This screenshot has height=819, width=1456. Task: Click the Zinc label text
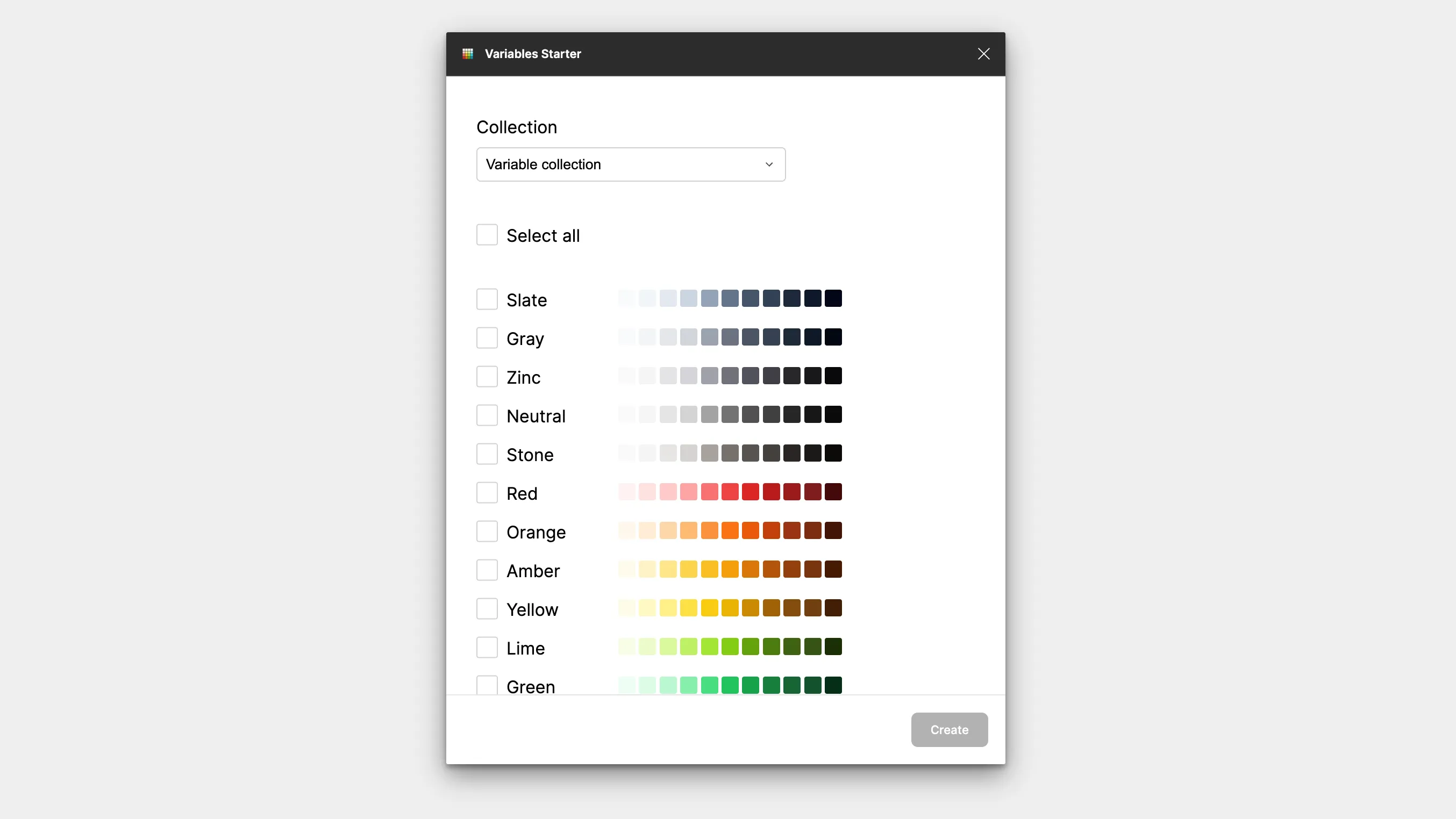(523, 377)
